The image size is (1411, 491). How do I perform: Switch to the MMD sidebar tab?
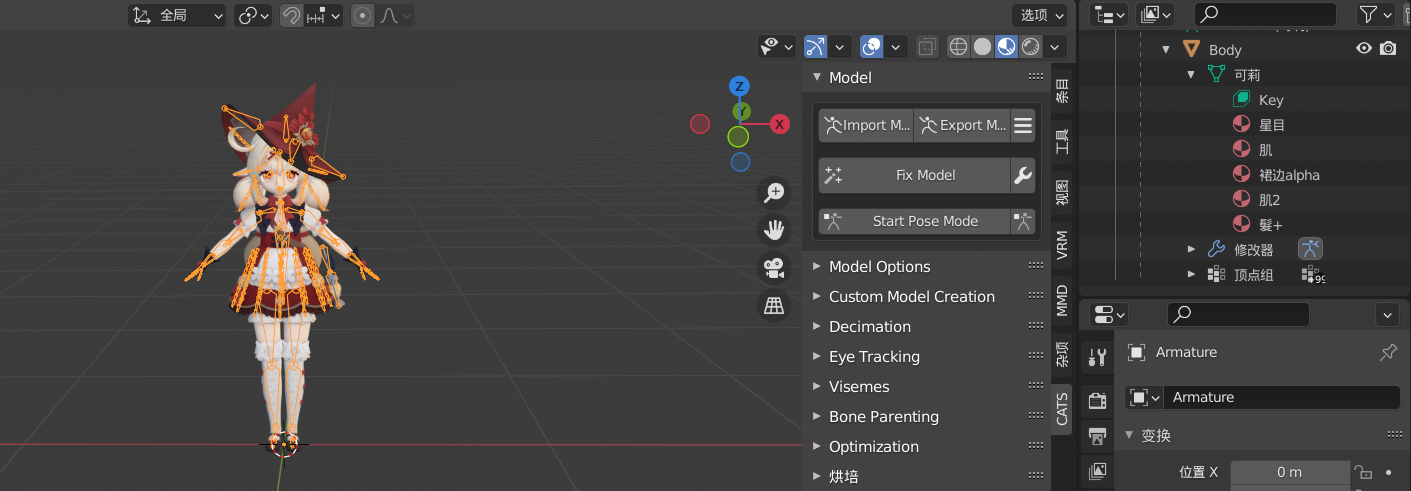tap(1062, 301)
